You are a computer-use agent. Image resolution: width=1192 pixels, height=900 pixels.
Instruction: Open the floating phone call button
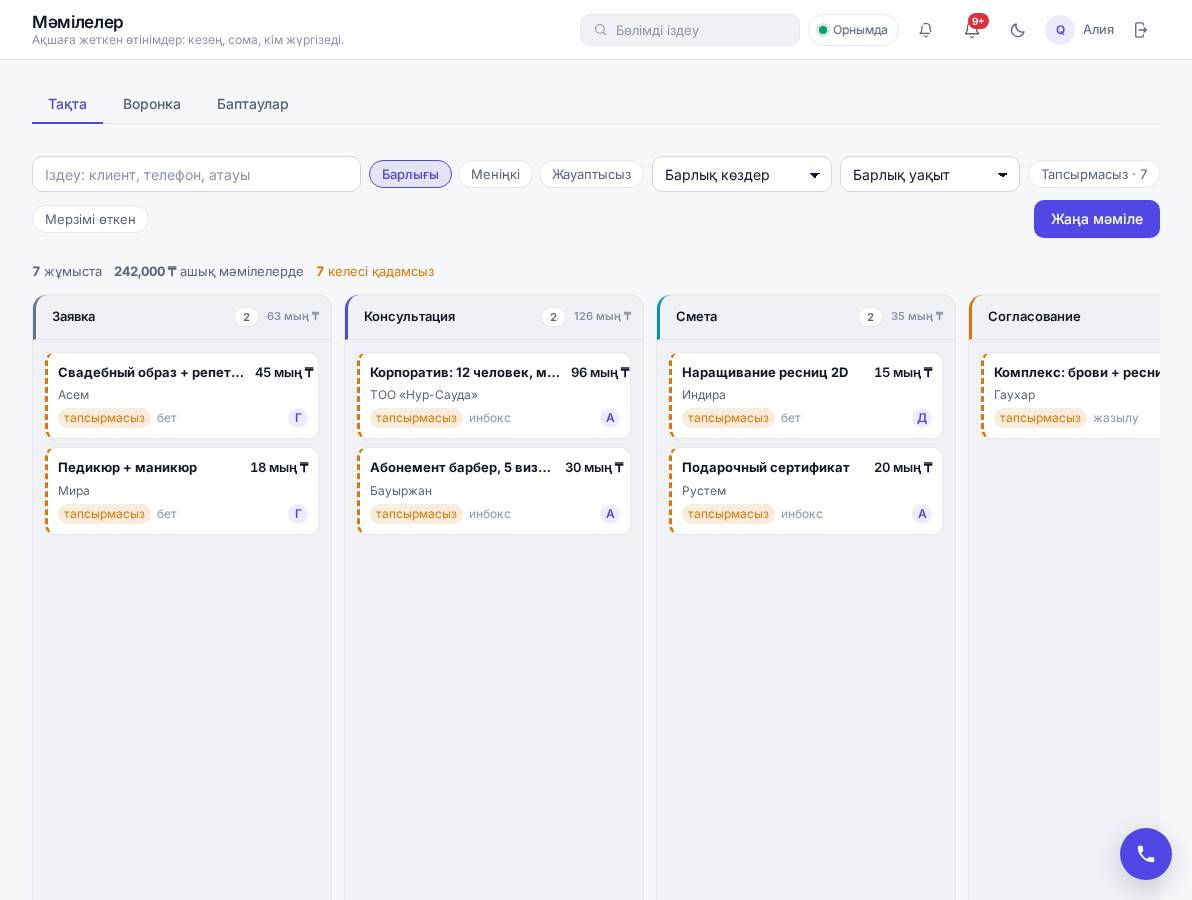(x=1146, y=854)
